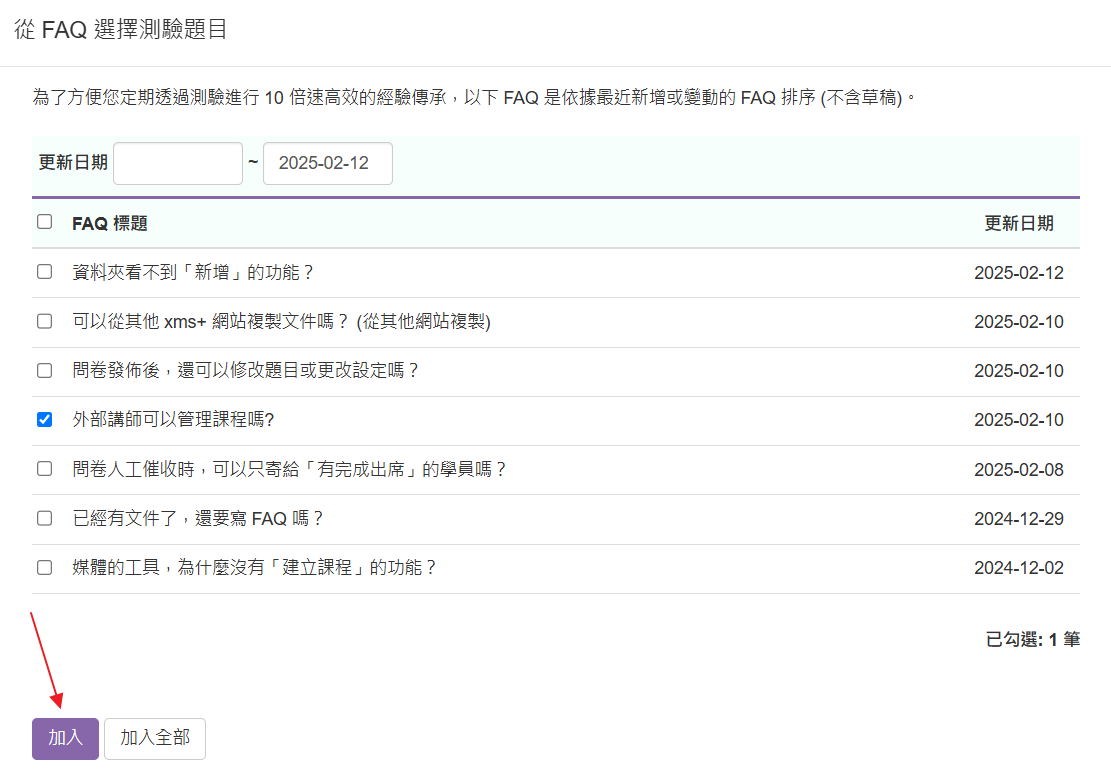Check the box for 問卷發佈後 question
Image resolution: width=1111 pixels, height=780 pixels.
pyautogui.click(x=44, y=370)
